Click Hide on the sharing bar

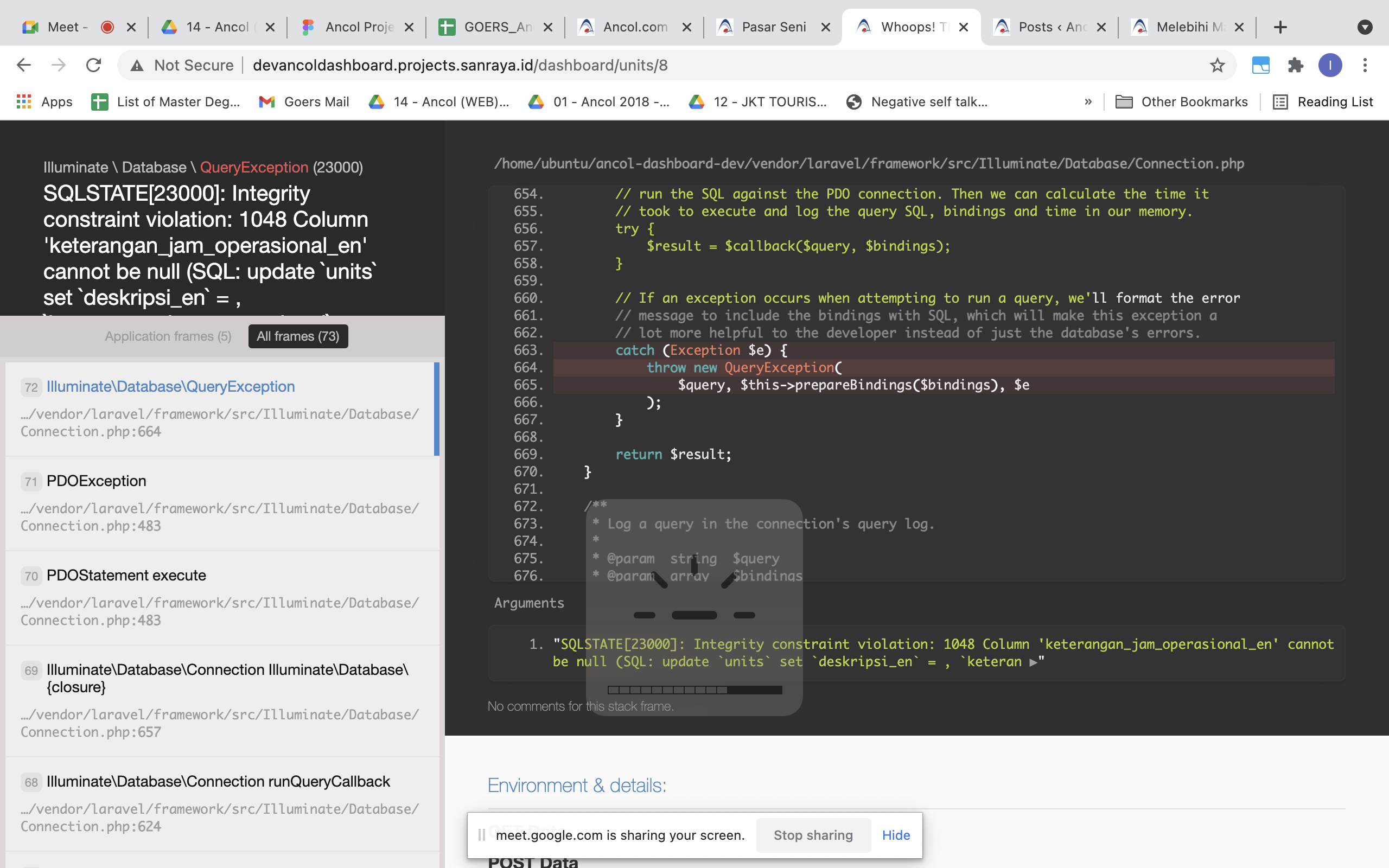click(895, 835)
